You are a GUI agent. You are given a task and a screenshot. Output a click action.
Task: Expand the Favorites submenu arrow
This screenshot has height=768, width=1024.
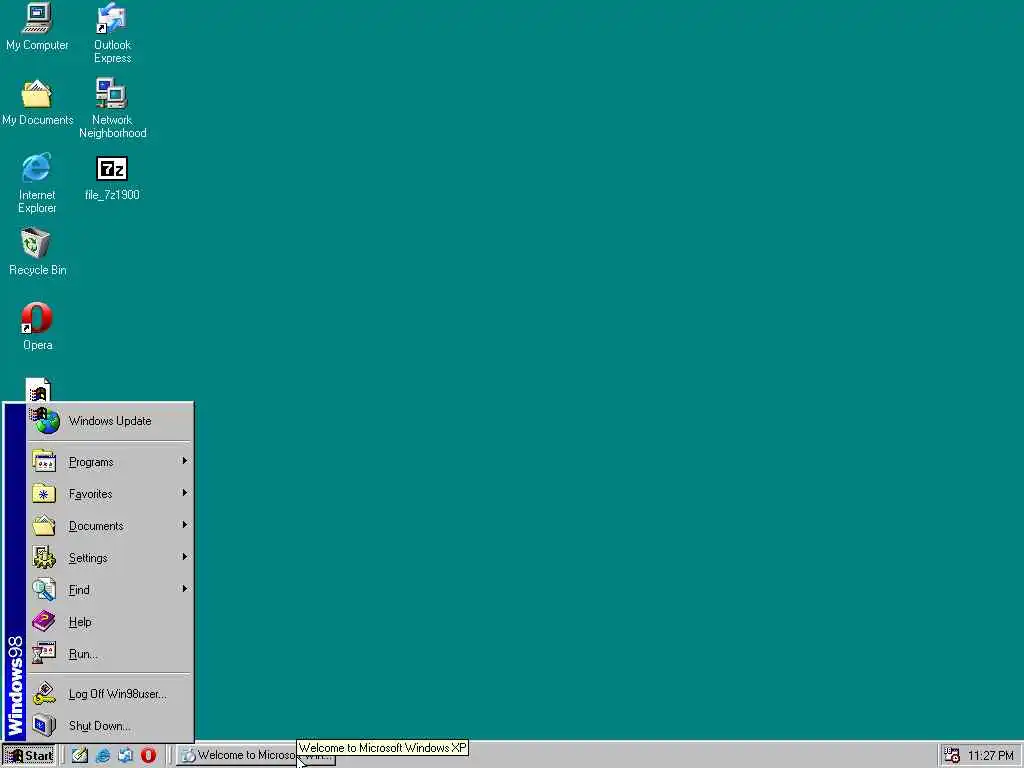[x=185, y=493]
